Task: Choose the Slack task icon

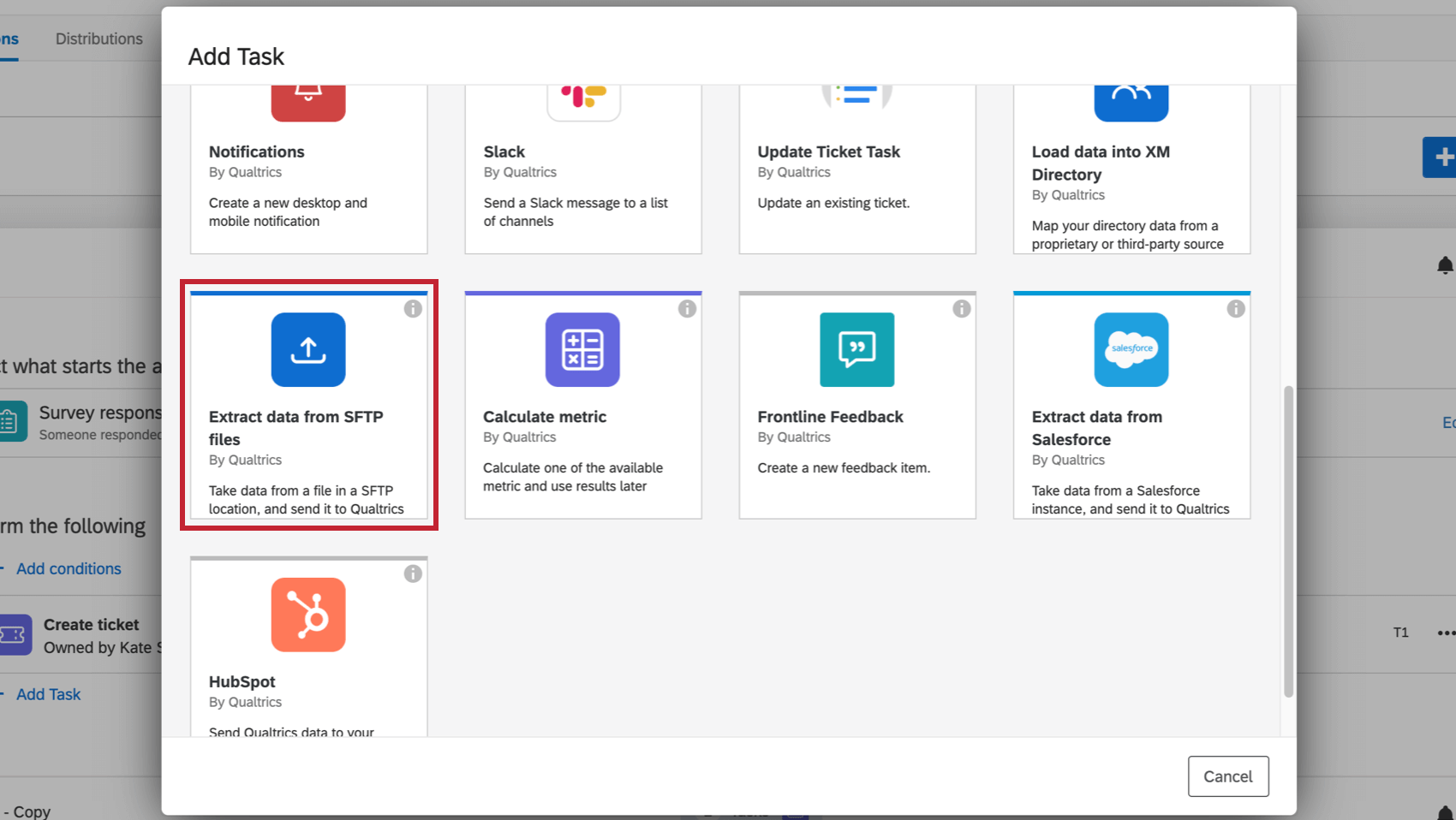Action: tap(583, 104)
